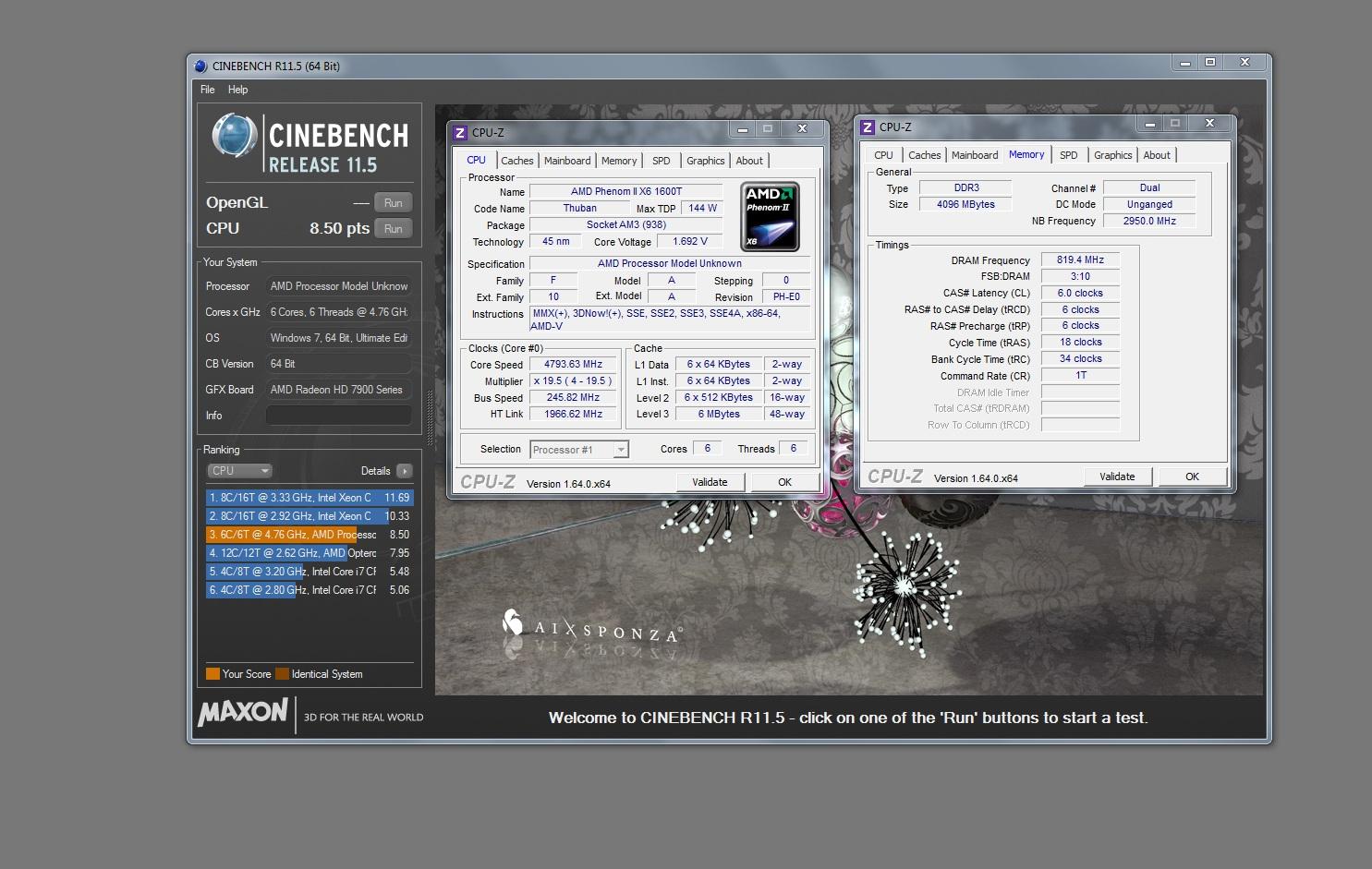Select ranking row 1, Intel Xeon 11.69
This screenshot has width=1372, height=869.
click(x=310, y=498)
